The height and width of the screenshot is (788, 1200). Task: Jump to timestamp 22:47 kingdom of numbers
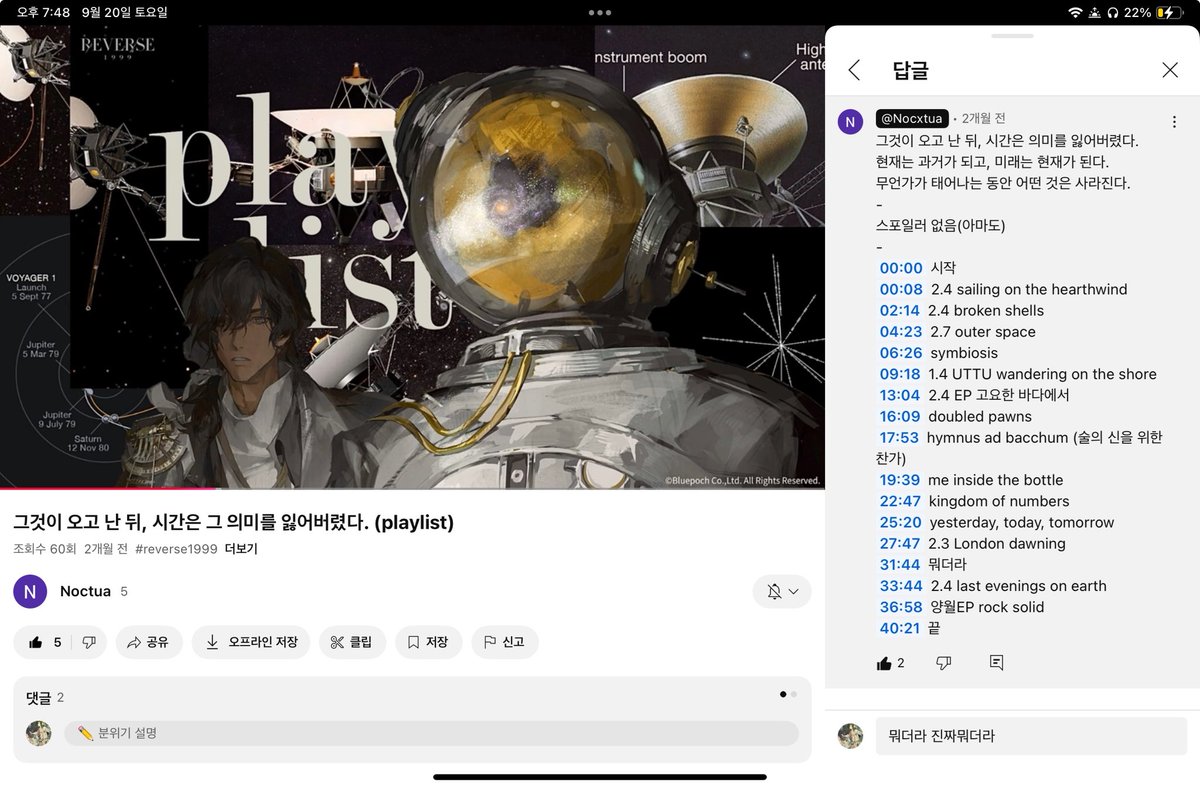pos(900,501)
